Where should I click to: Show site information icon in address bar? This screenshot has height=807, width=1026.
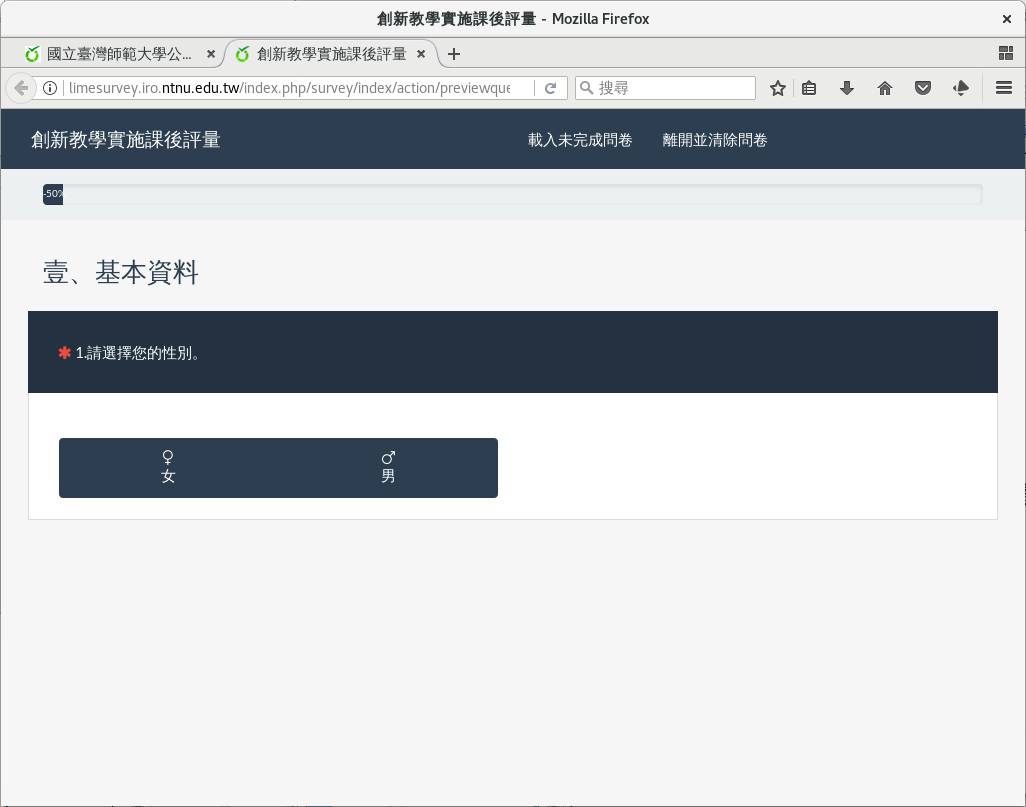[x=50, y=88]
